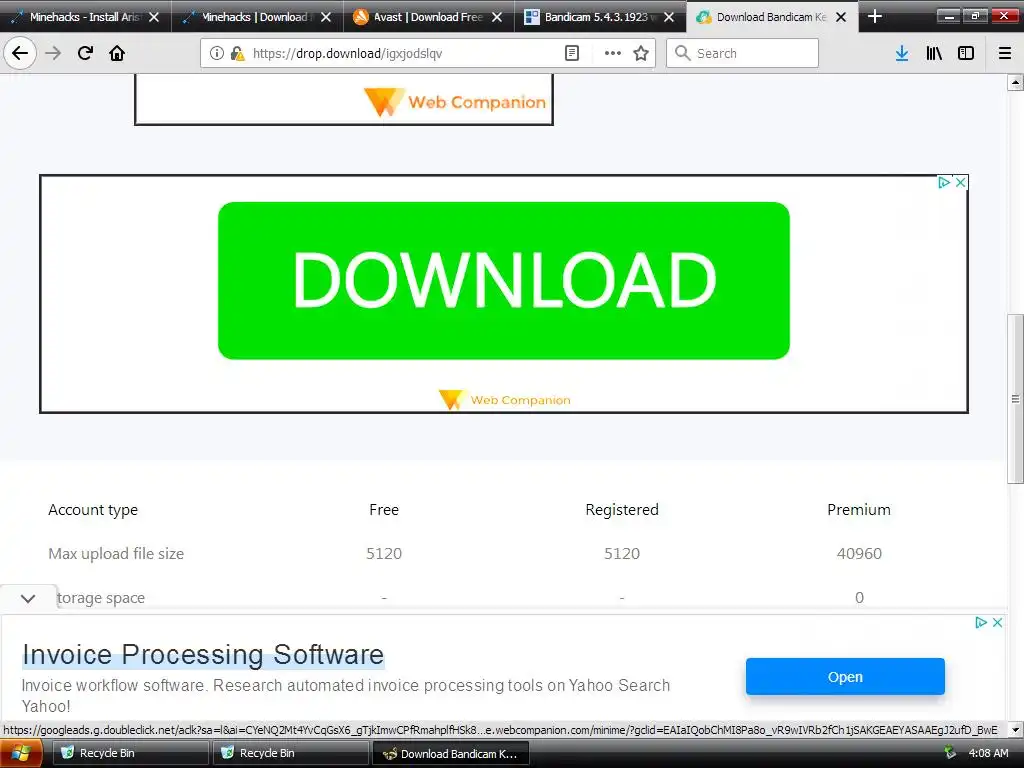Click the forward navigation arrow
Image resolution: width=1024 pixels, height=768 pixels.
pos(53,53)
